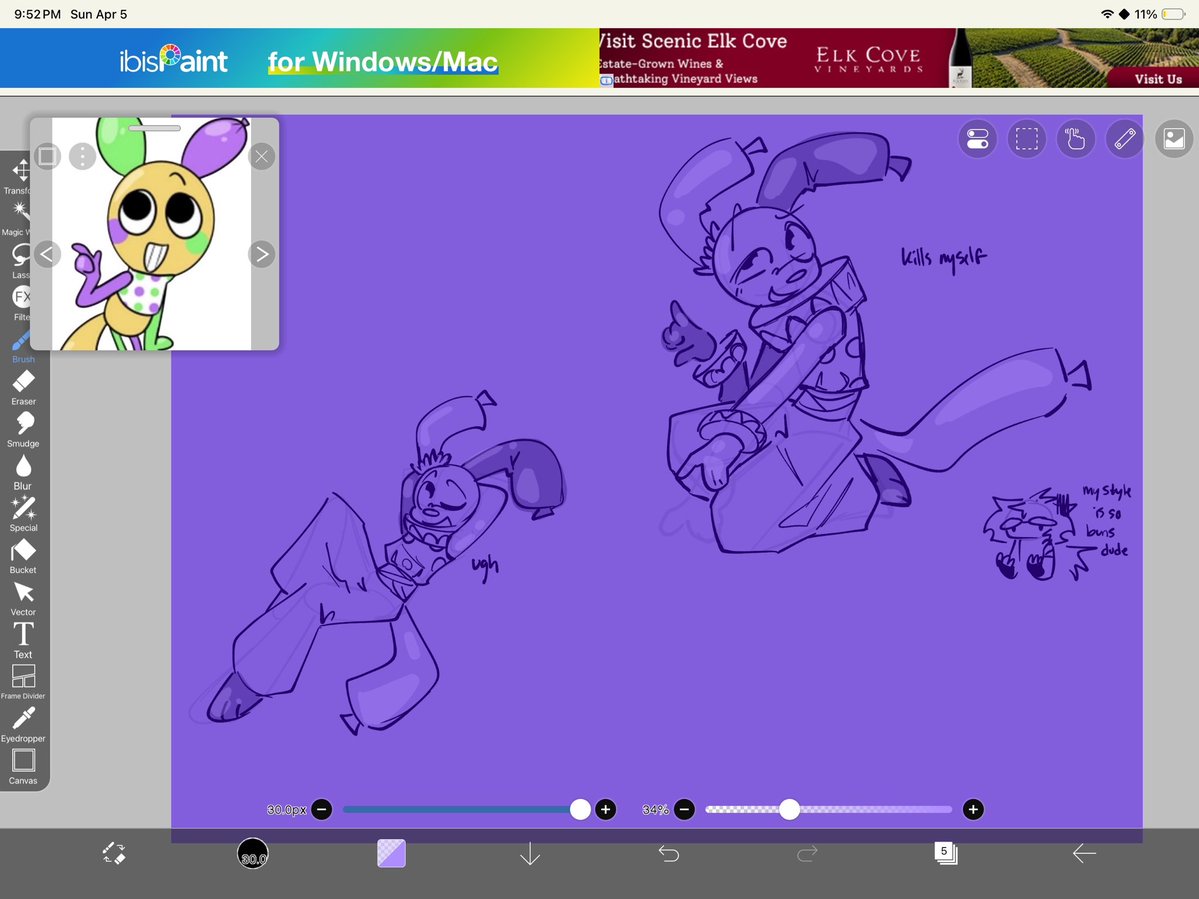Decrease opacity with minus button

pyautogui.click(x=684, y=809)
